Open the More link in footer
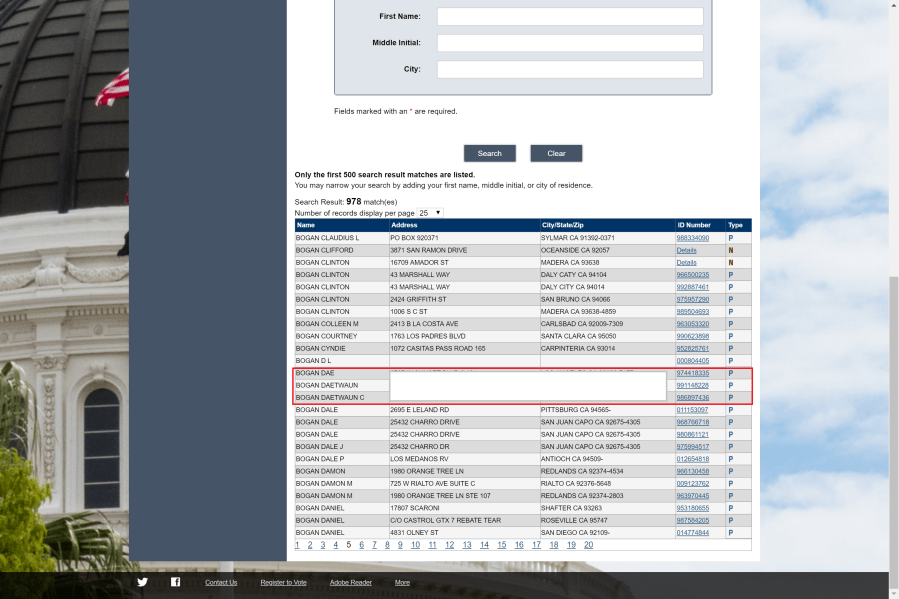Screen dimensions: 899x599 [402, 582]
